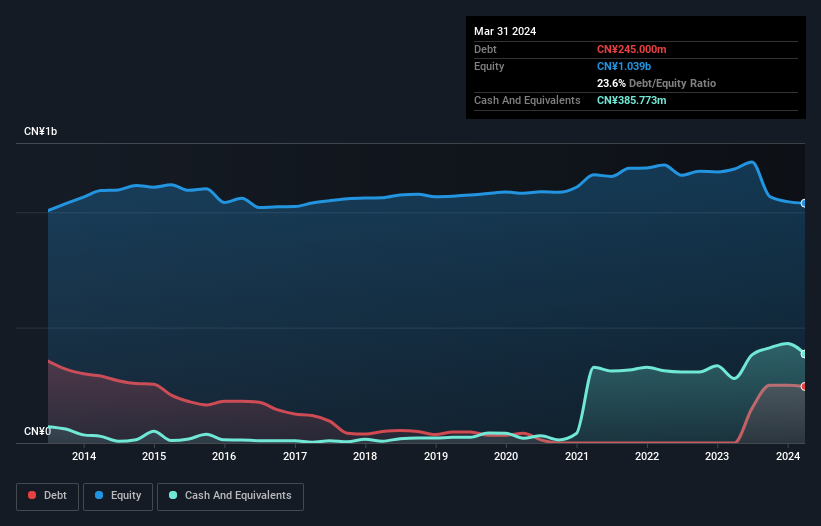Click the tooltip Equity row label

(x=489, y=66)
